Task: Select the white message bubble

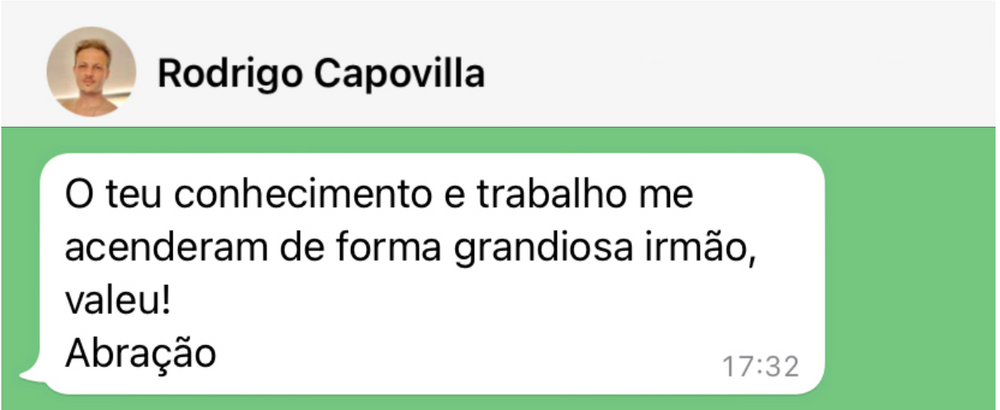Action: [430, 272]
